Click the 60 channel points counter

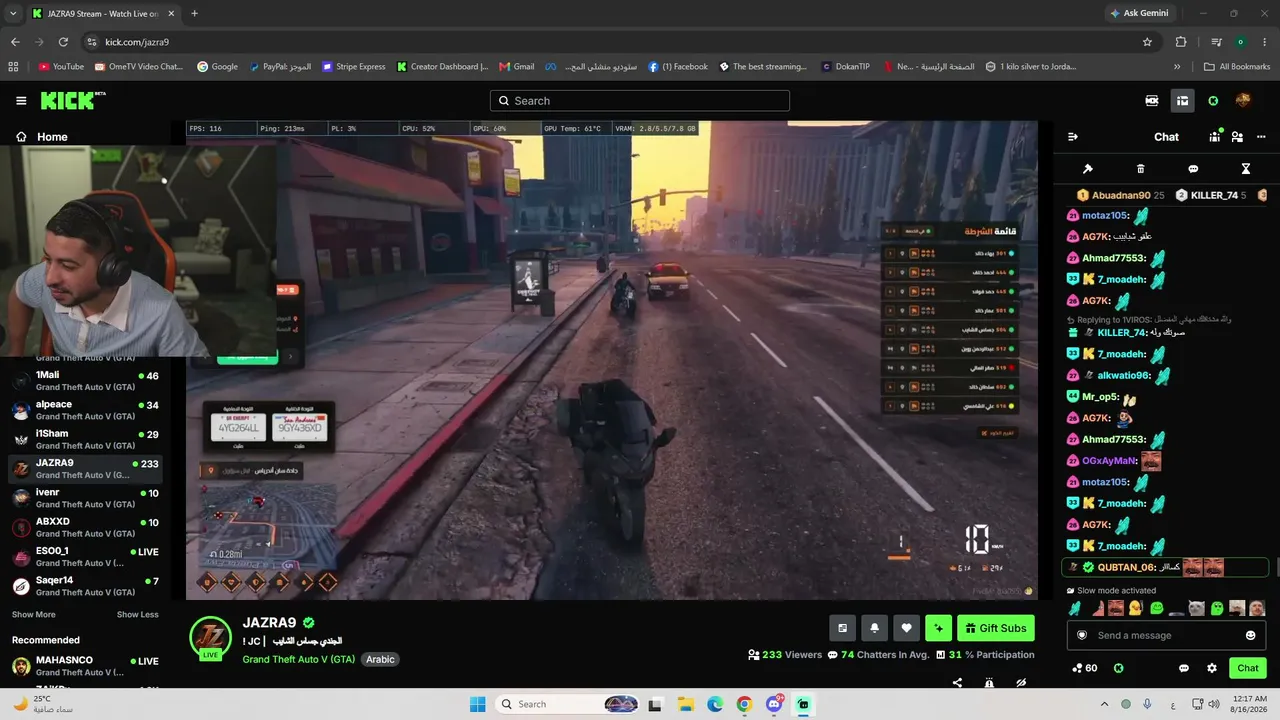[1084, 668]
